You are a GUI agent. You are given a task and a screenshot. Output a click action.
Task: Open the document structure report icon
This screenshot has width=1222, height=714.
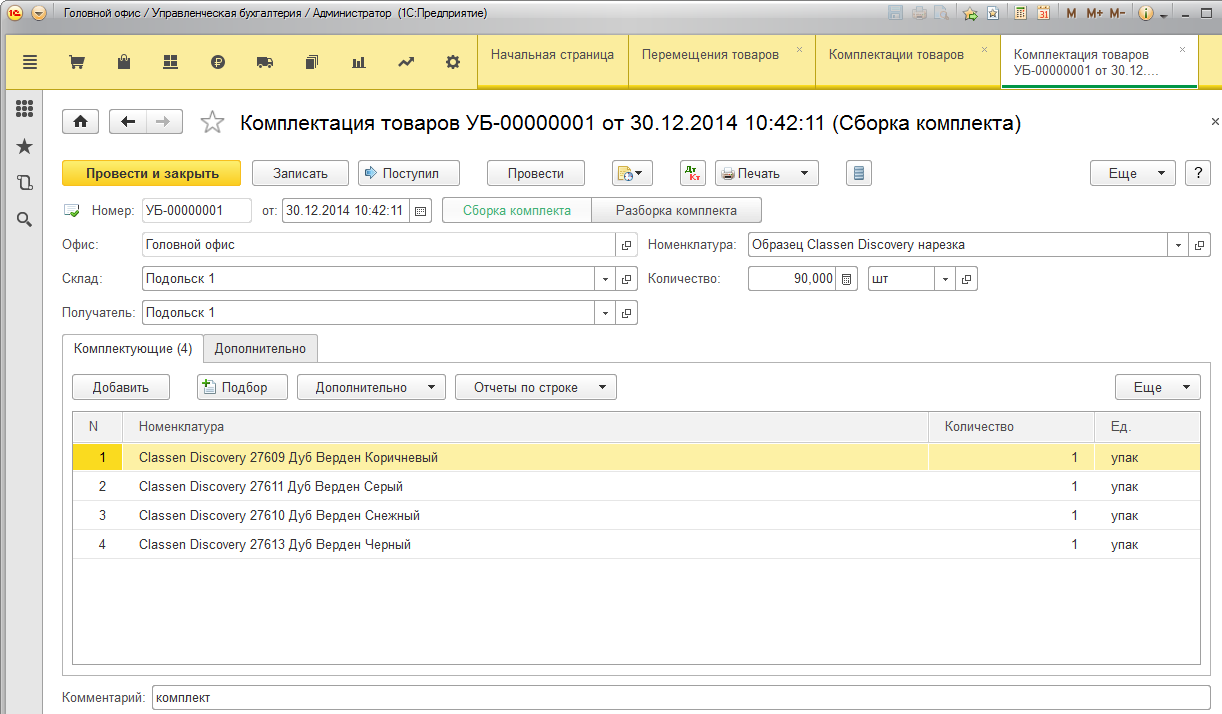[859, 173]
